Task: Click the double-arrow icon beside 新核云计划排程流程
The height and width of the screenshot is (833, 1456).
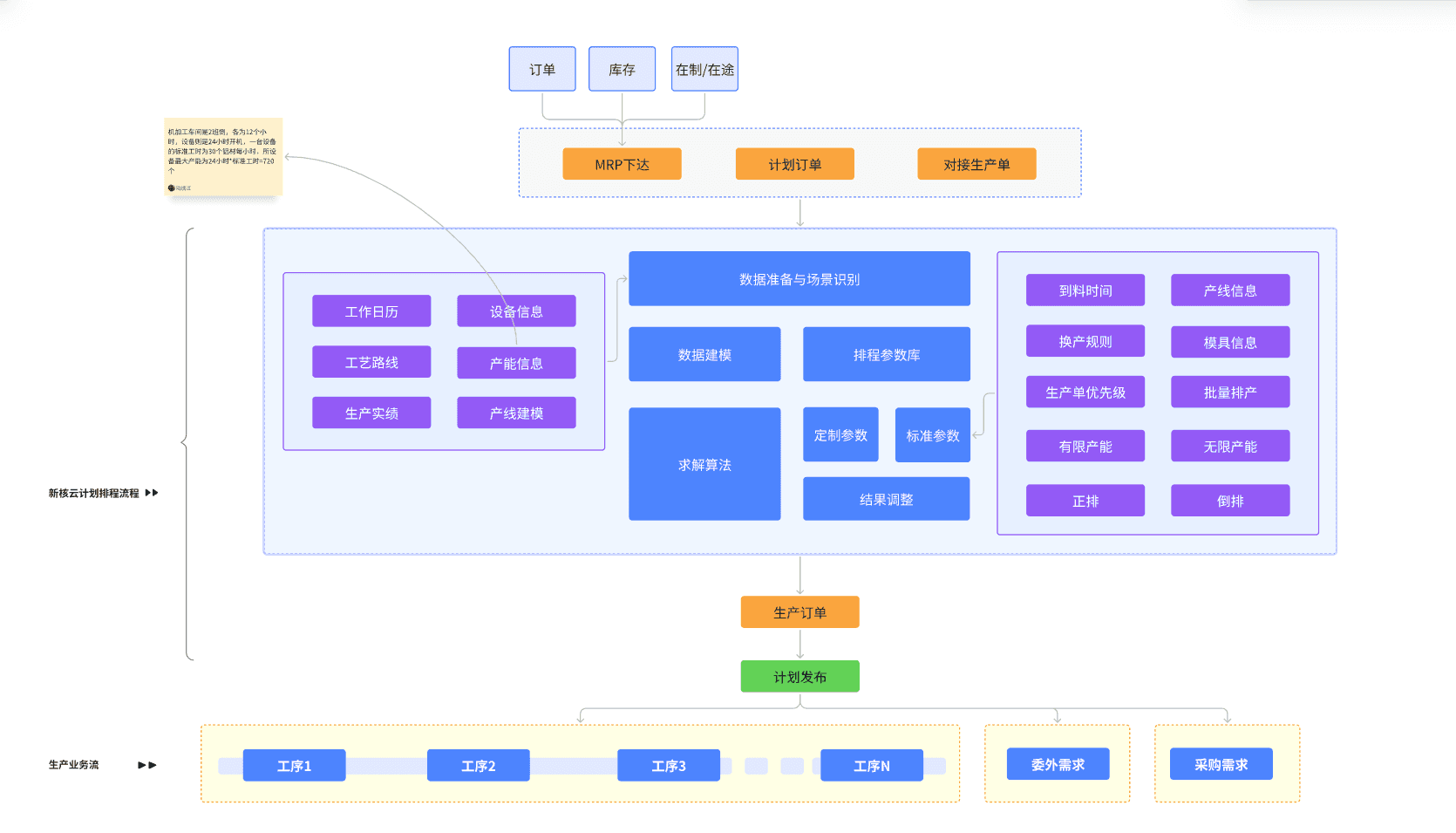Action: [152, 493]
